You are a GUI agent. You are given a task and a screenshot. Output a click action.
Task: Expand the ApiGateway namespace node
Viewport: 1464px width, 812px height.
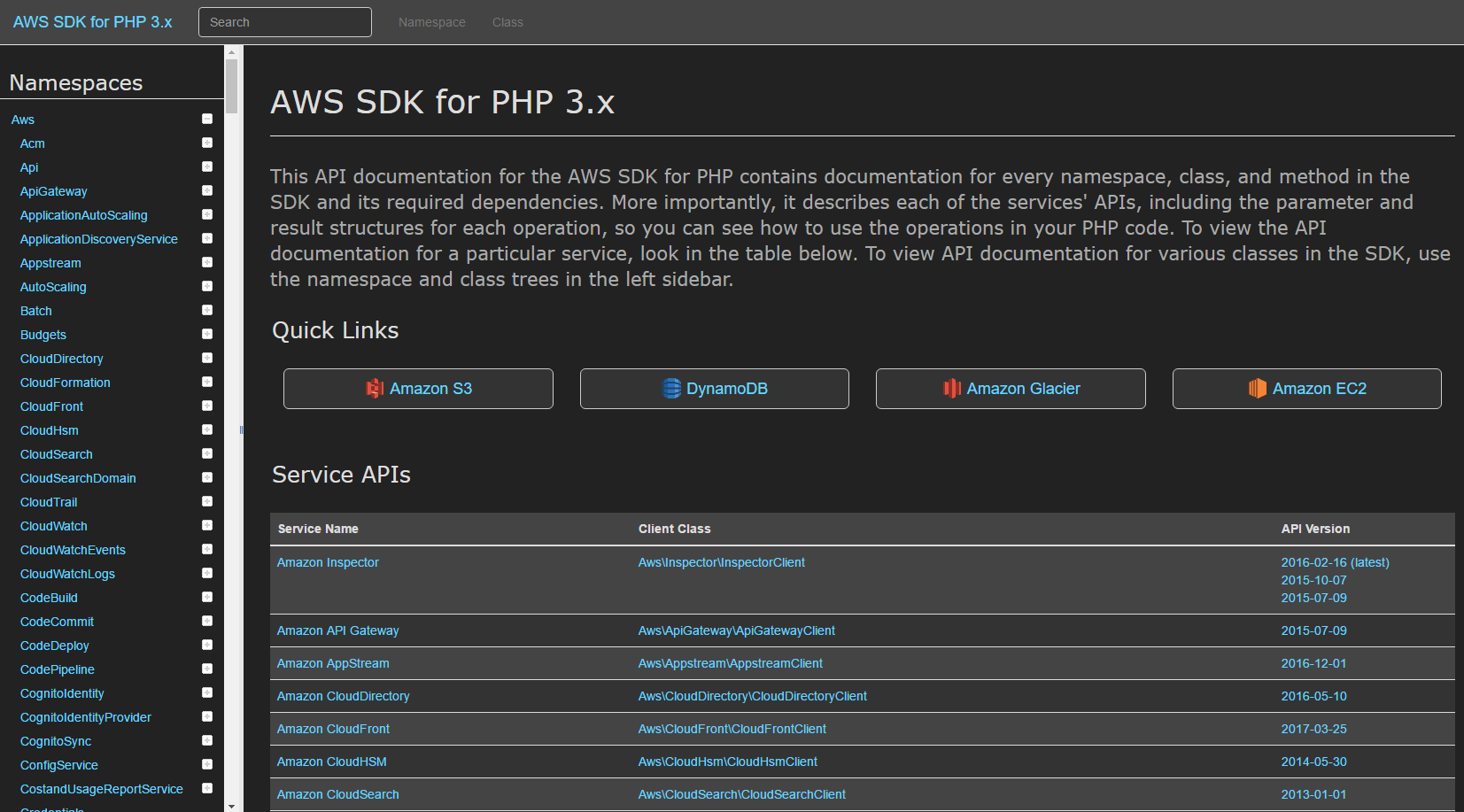[207, 190]
